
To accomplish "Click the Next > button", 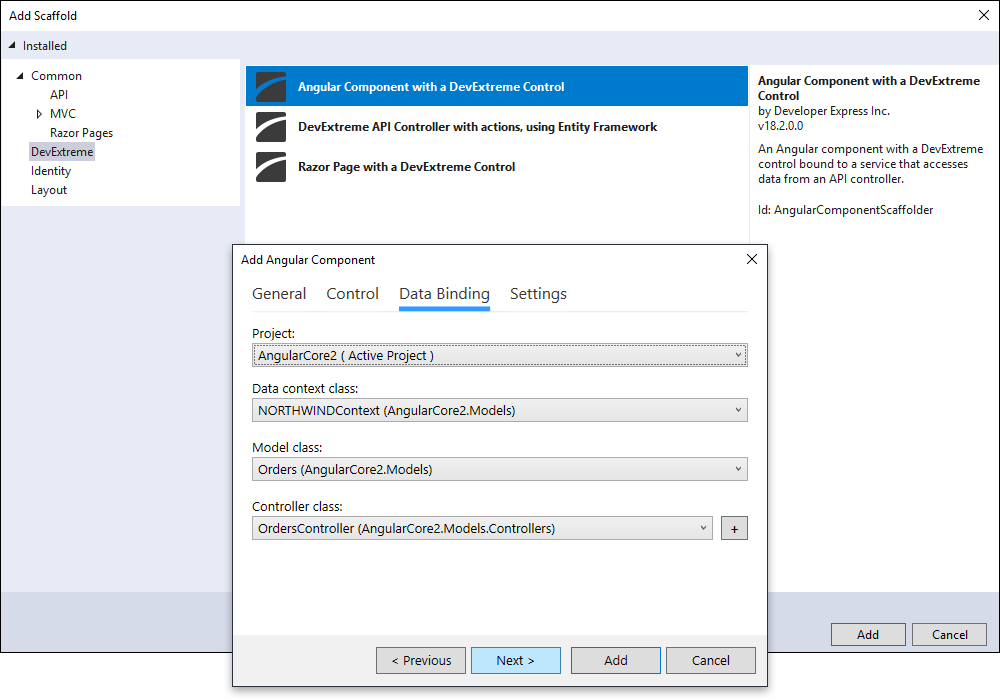I will (515, 660).
